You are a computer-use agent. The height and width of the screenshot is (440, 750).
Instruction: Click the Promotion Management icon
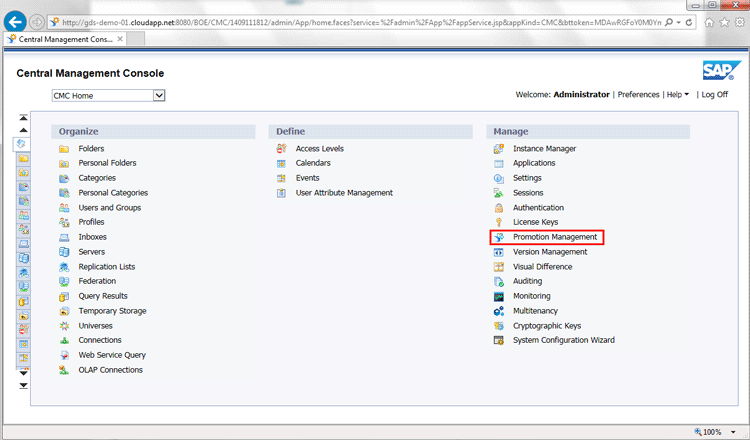(498, 237)
